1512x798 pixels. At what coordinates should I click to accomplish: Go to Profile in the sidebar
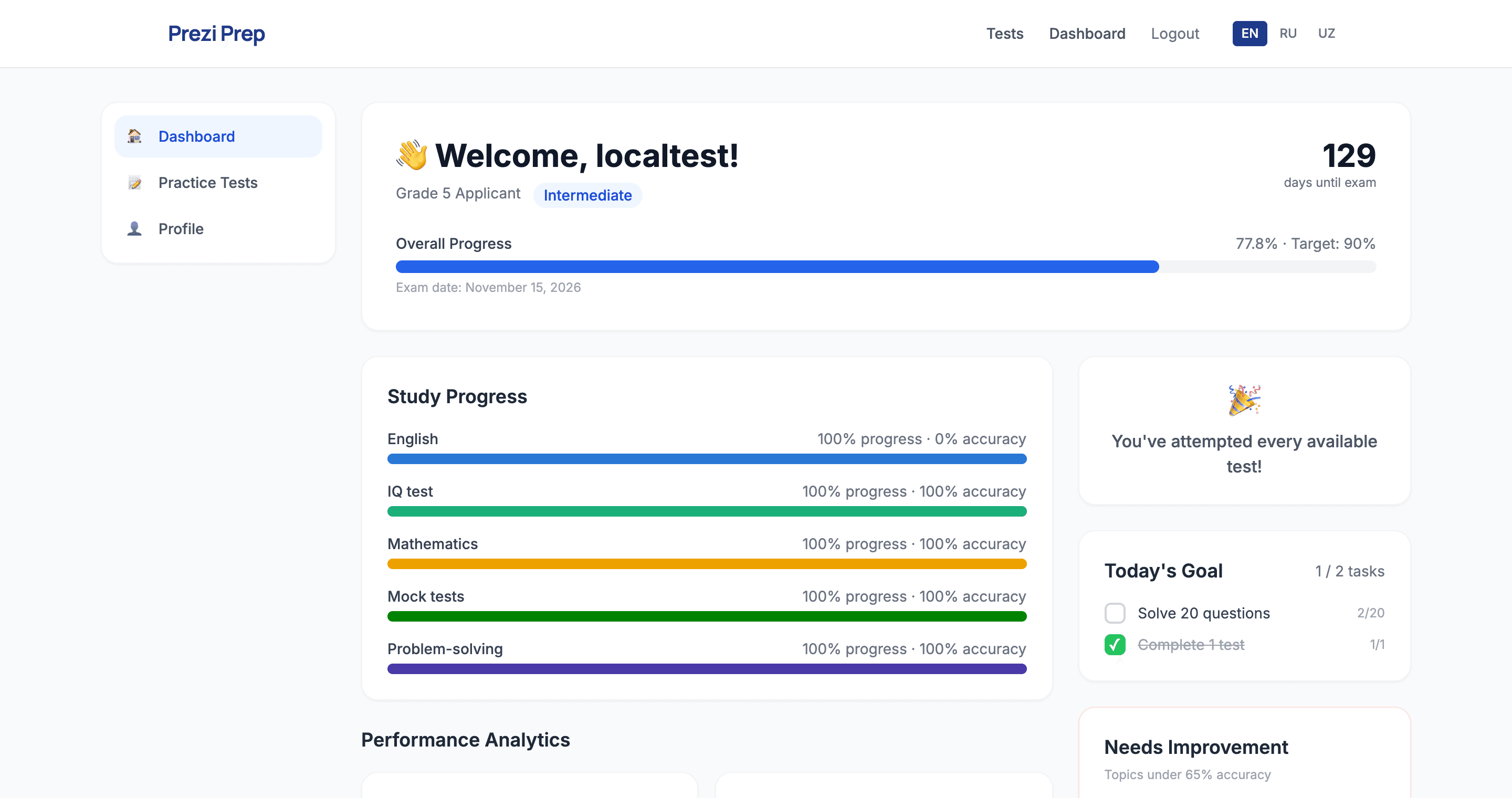[x=218, y=229]
